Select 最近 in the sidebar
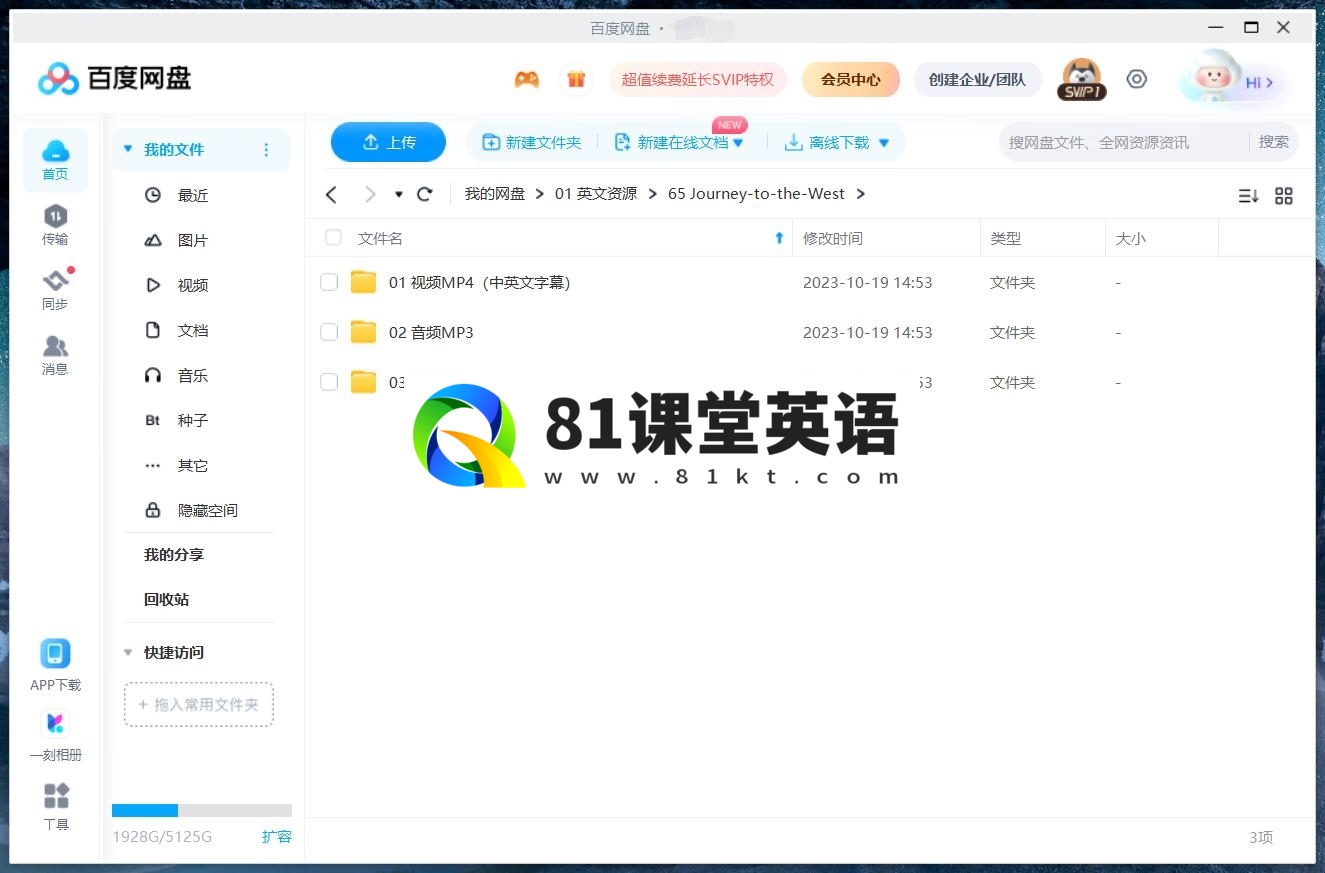 point(193,195)
